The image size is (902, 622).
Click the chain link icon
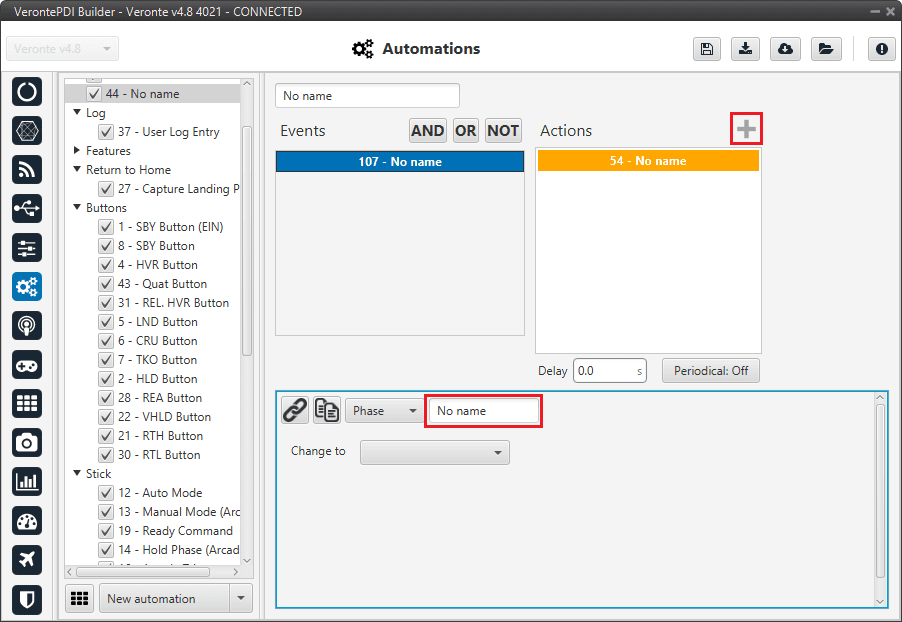tap(295, 410)
